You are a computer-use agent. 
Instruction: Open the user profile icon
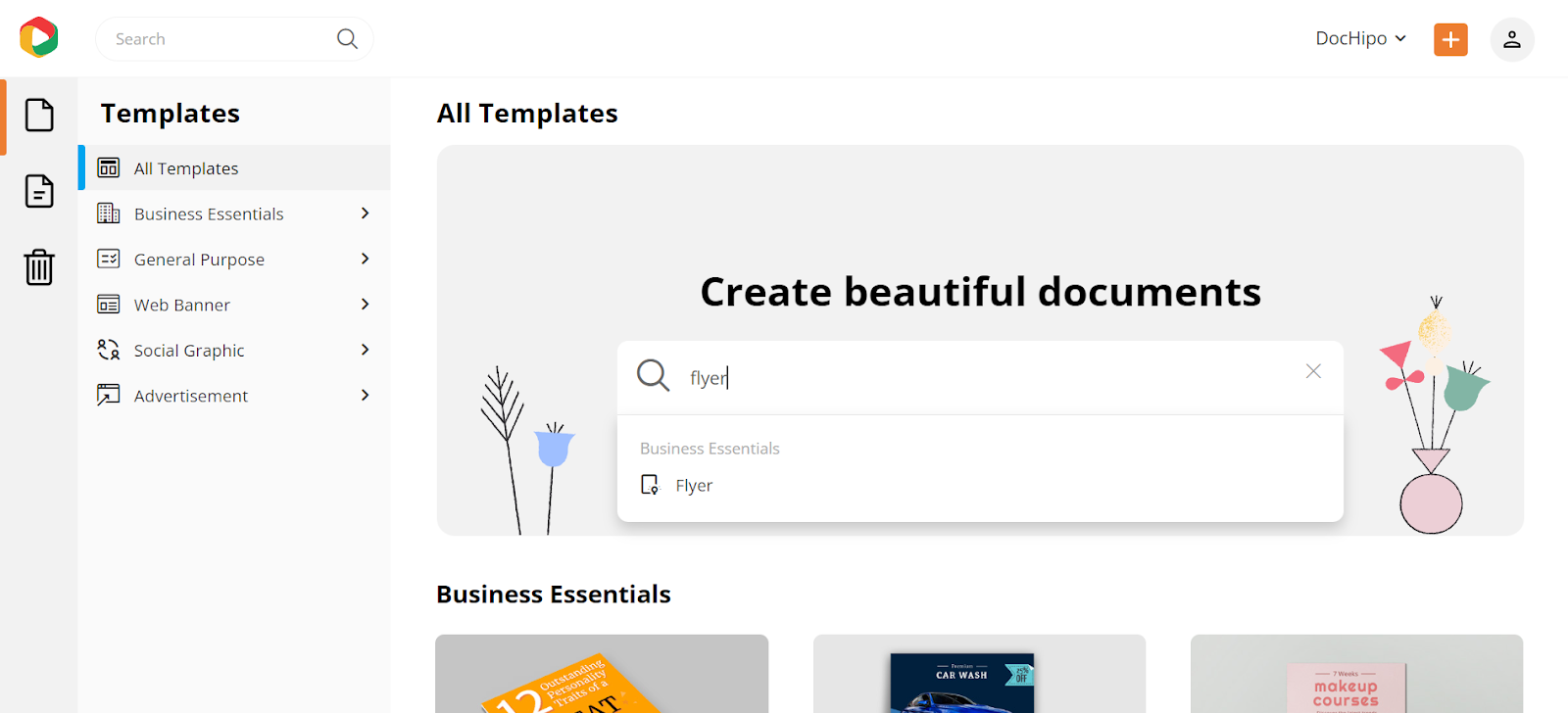[x=1512, y=39]
